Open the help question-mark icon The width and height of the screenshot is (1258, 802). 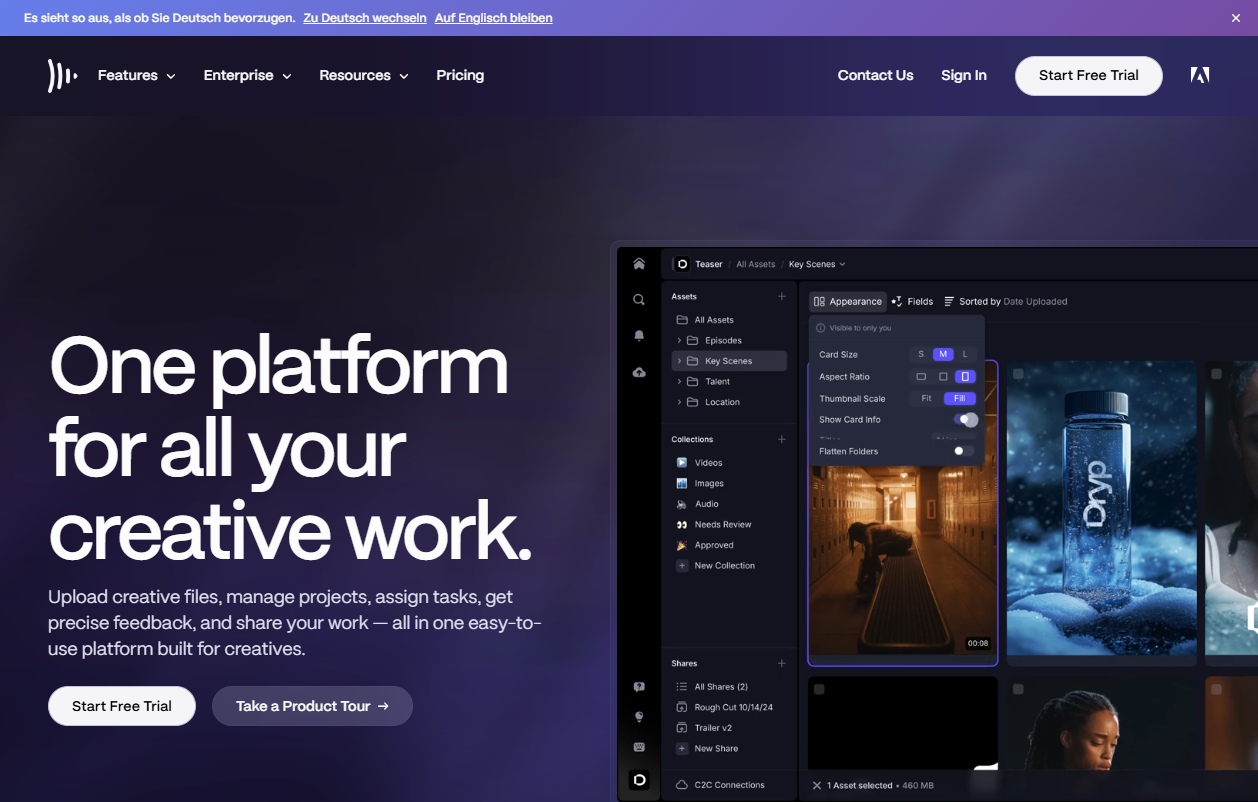coord(639,687)
